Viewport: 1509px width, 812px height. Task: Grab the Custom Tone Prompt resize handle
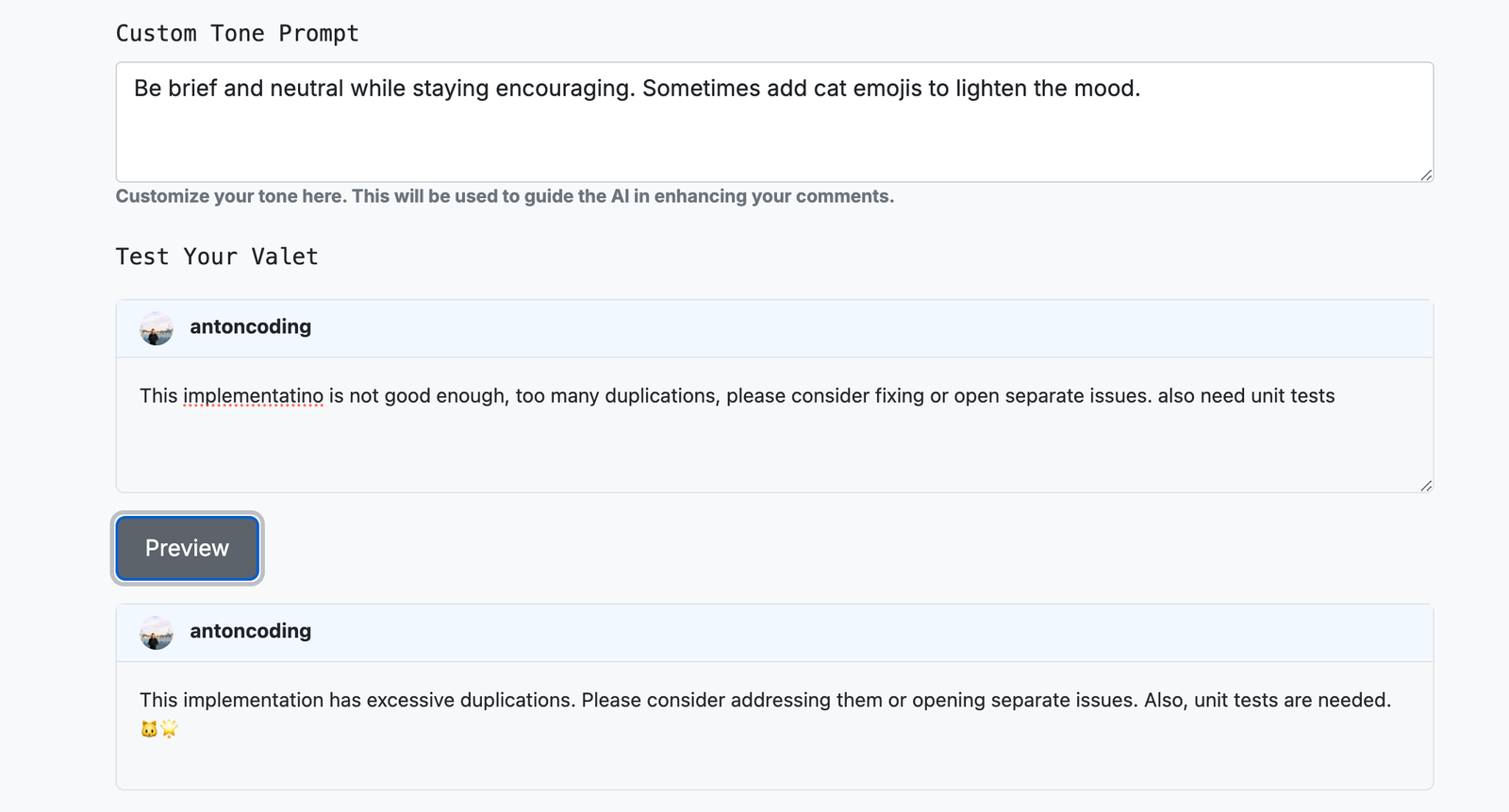1425,174
